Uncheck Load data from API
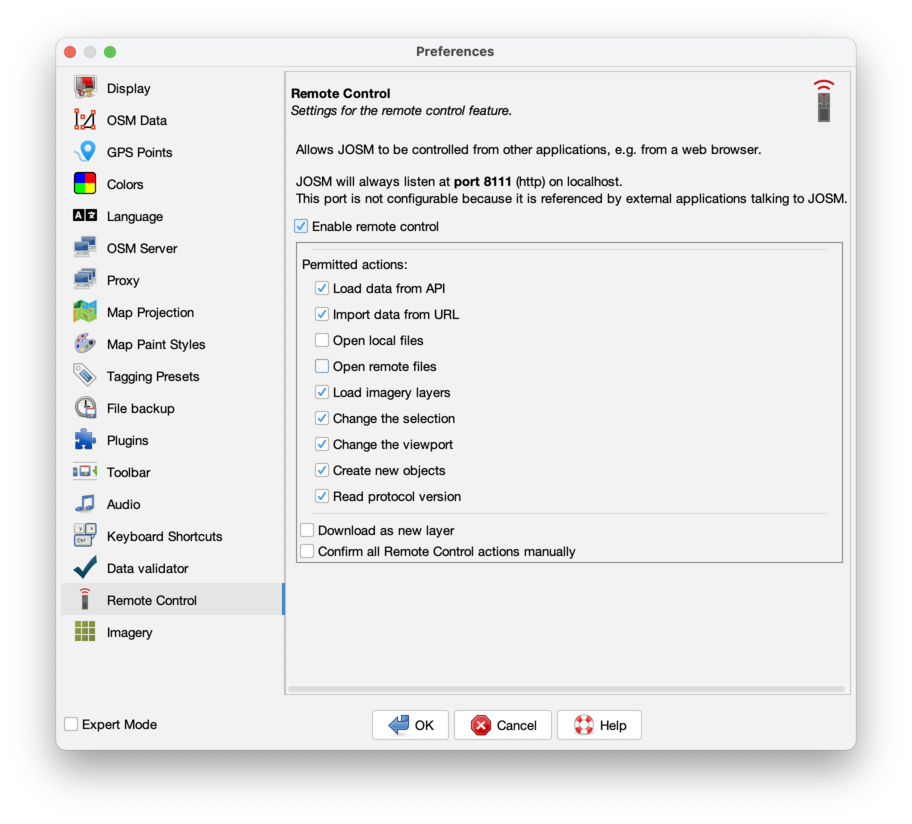This screenshot has width=912, height=824. click(322, 288)
